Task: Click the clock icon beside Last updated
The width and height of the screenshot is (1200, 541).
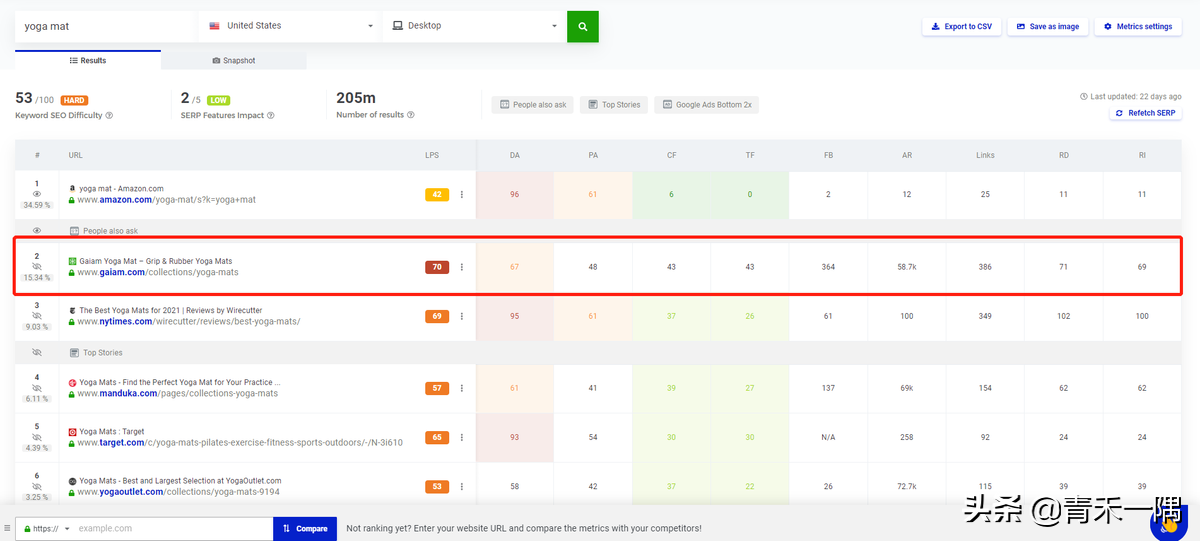Action: point(1084,97)
